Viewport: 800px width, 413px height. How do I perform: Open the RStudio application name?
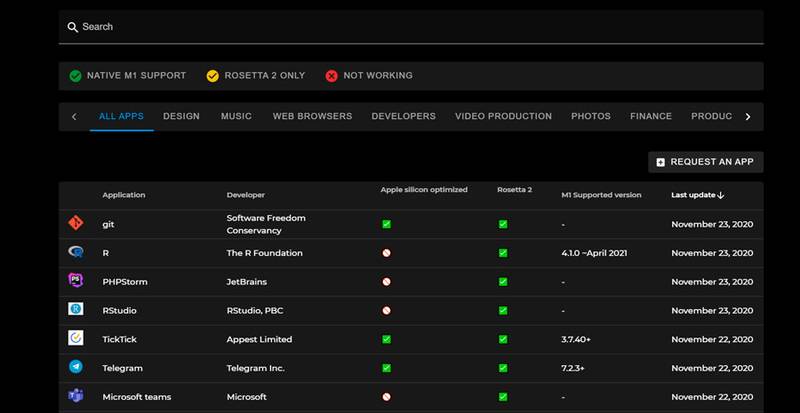tap(119, 310)
